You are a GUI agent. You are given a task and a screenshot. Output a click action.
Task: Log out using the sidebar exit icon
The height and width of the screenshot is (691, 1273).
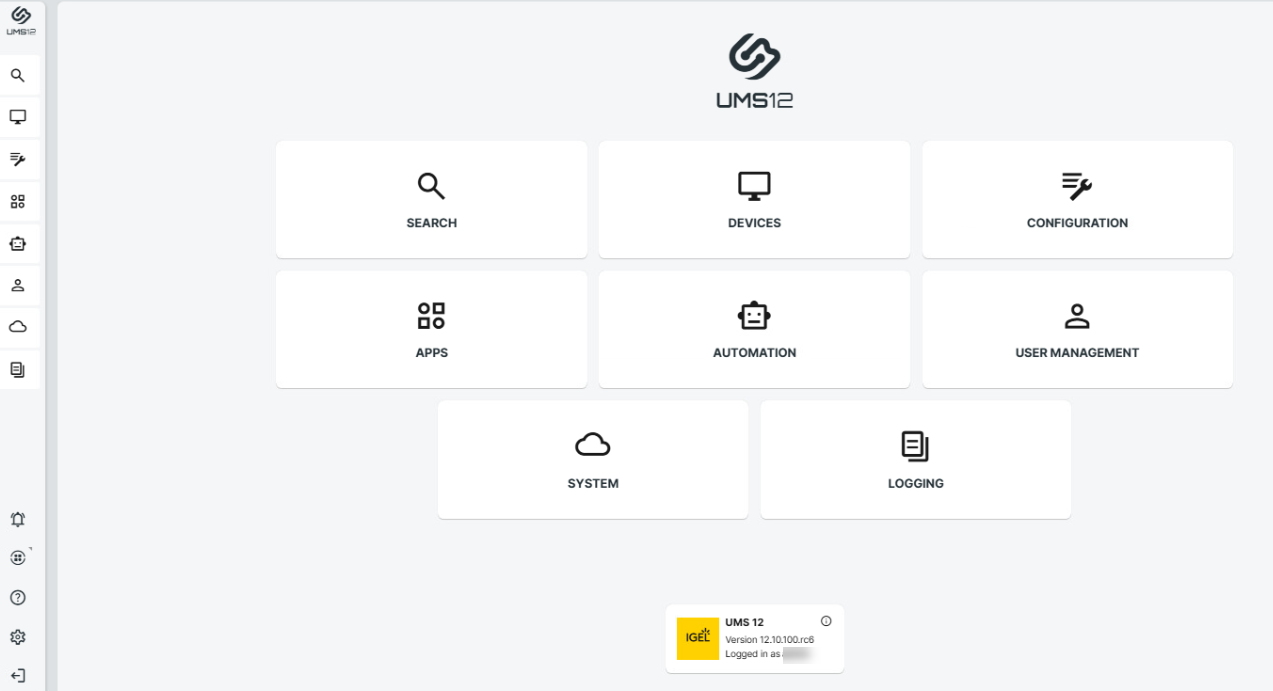point(18,675)
